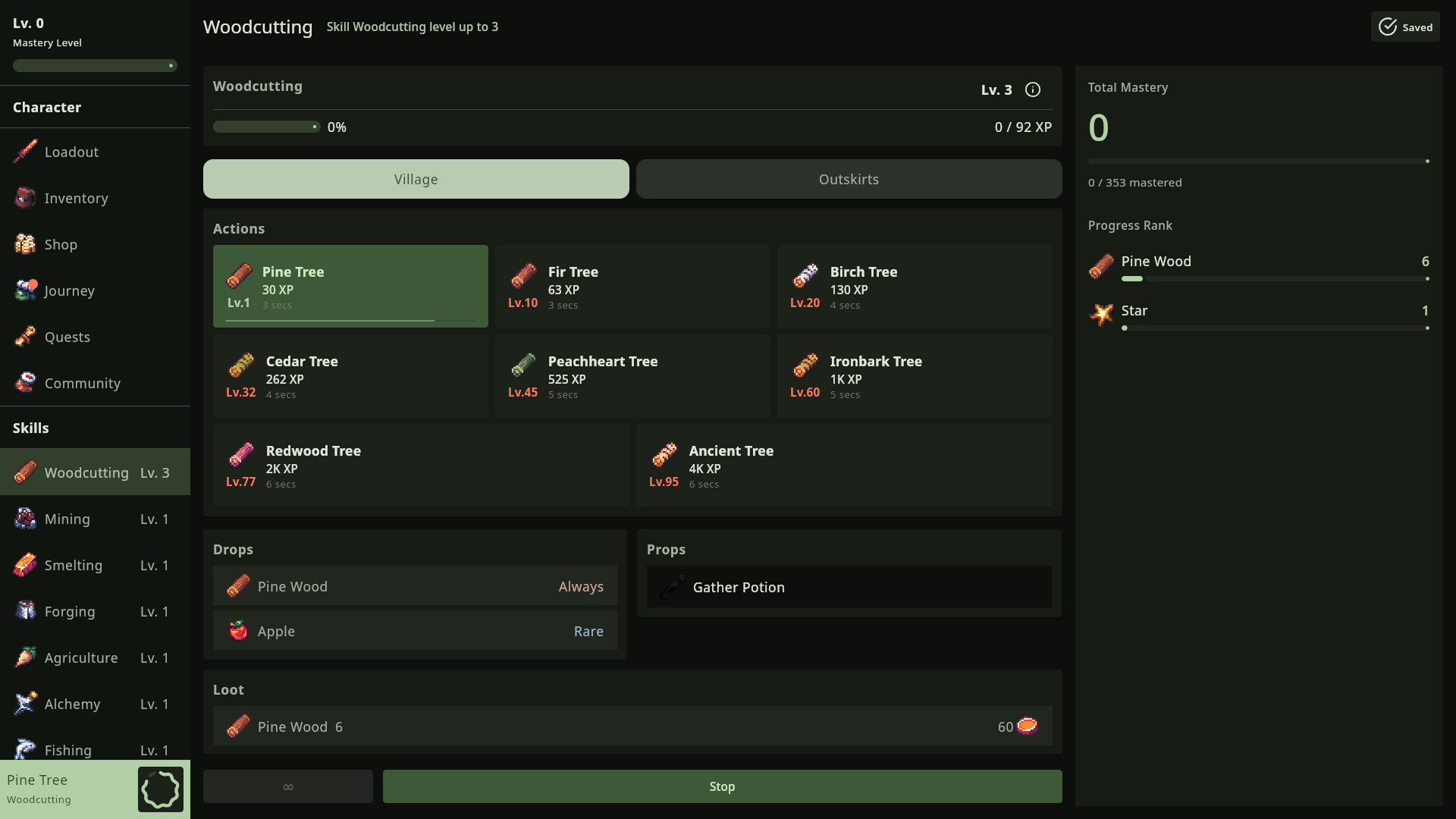Click the Quests icon

[24, 337]
